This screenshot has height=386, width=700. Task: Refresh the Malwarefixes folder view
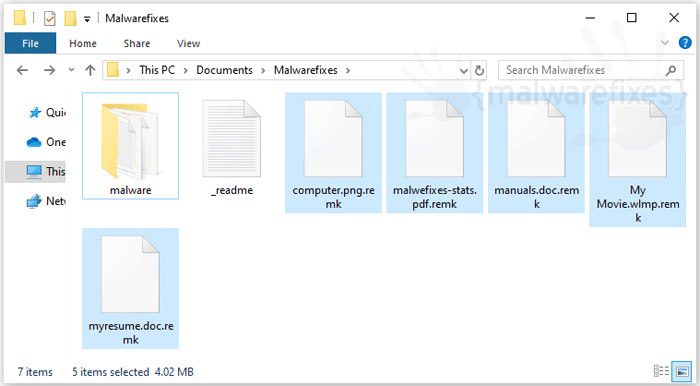(479, 71)
